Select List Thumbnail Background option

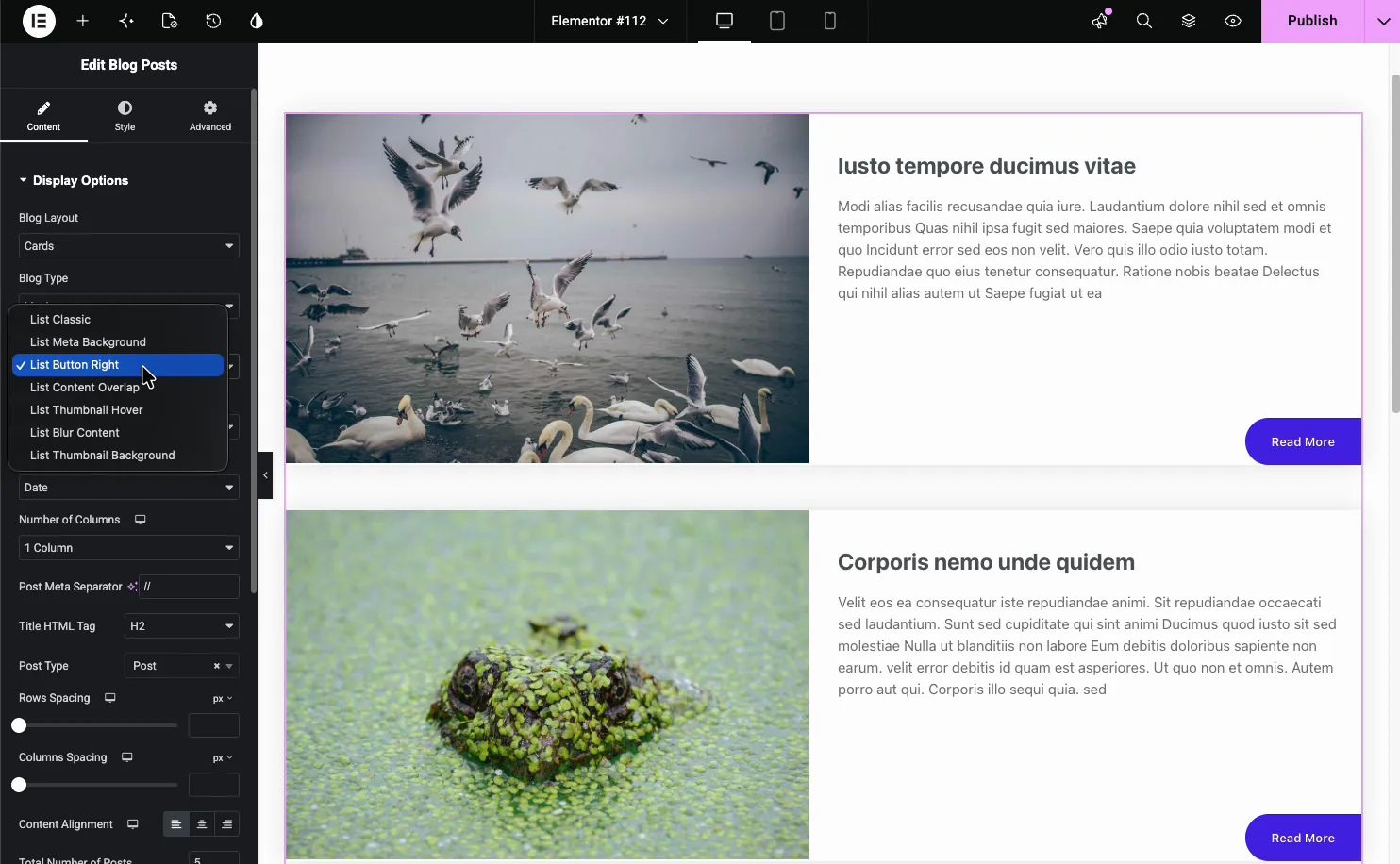pyautogui.click(x=118, y=456)
